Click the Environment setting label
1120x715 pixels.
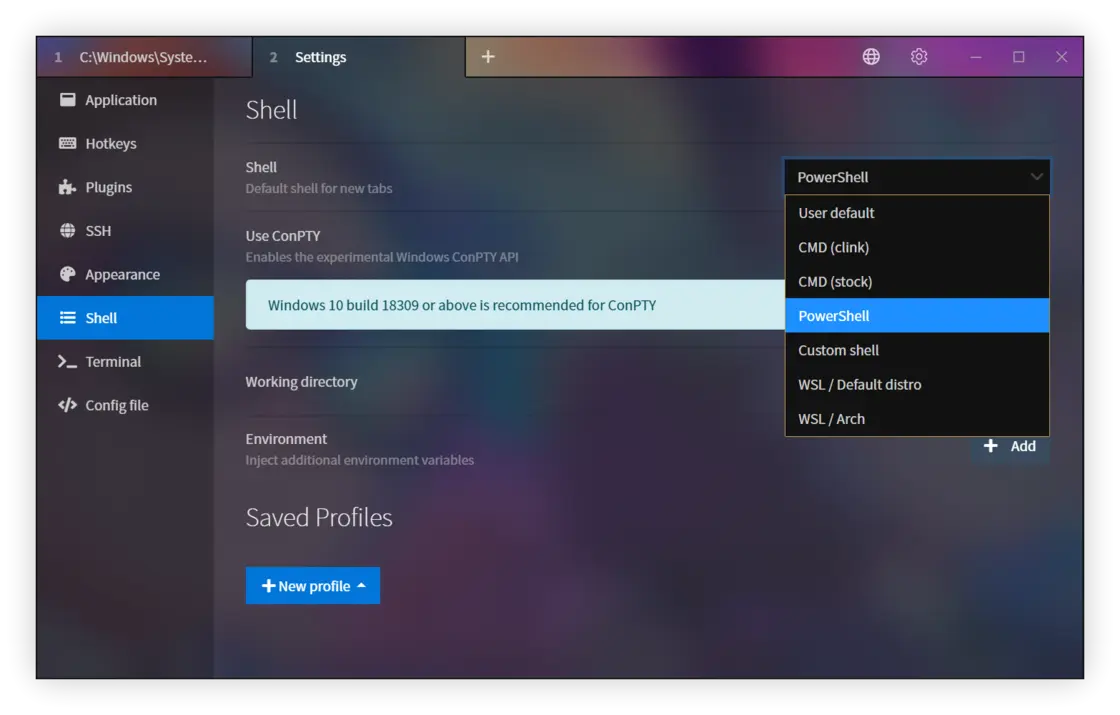pyautogui.click(x=286, y=439)
